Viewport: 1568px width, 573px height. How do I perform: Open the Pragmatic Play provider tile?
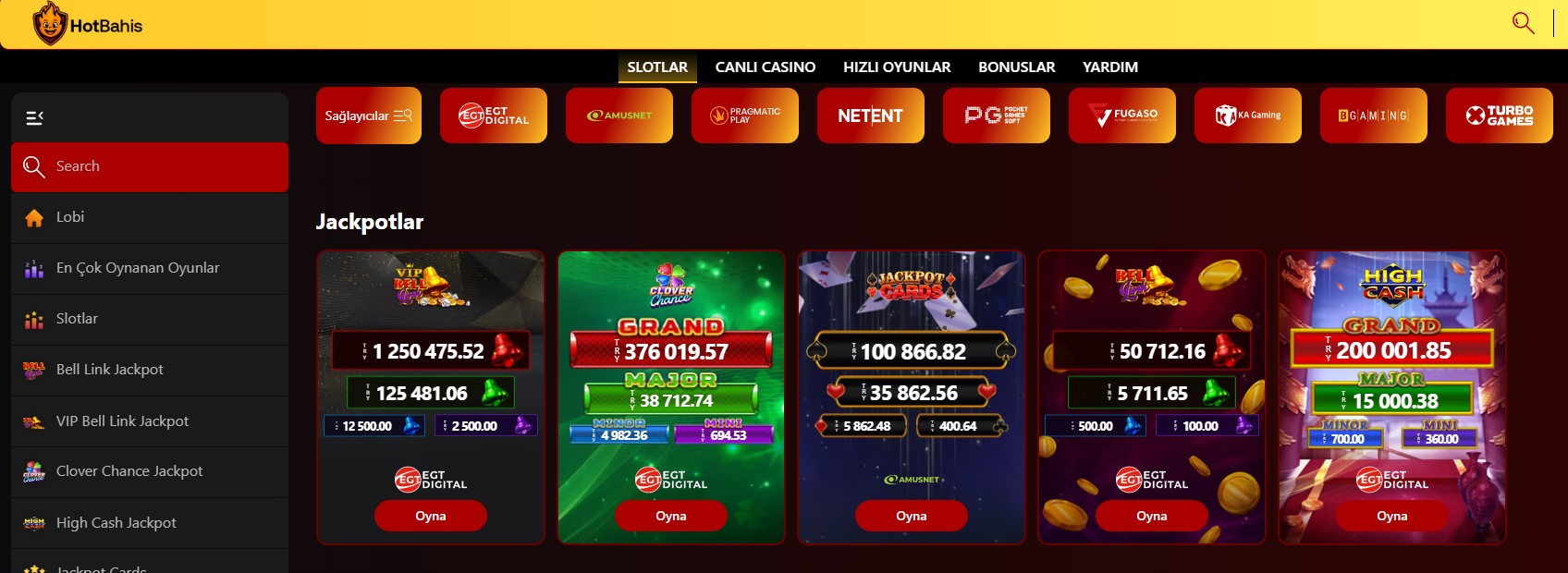point(745,116)
